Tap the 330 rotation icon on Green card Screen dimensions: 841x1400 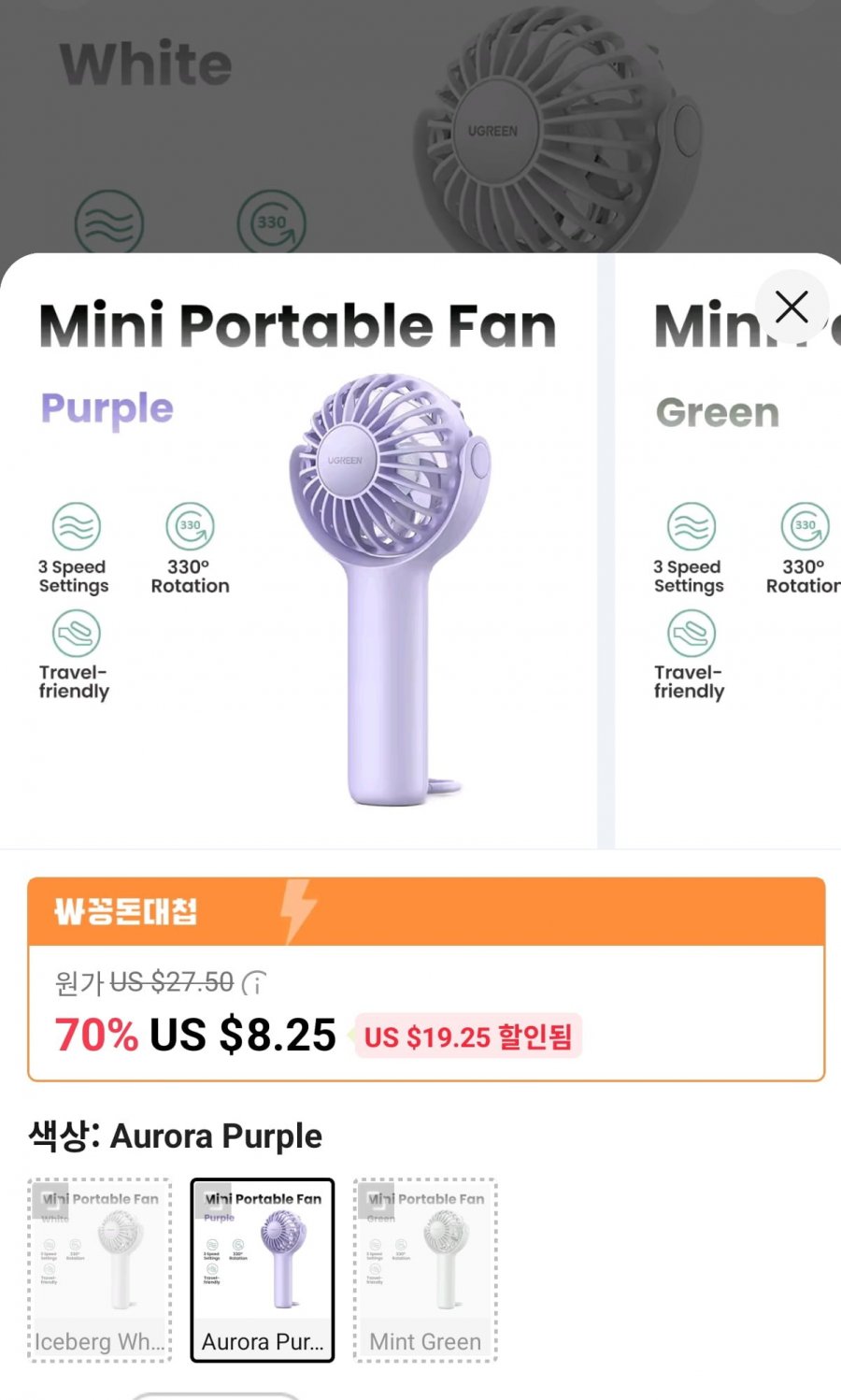click(805, 526)
